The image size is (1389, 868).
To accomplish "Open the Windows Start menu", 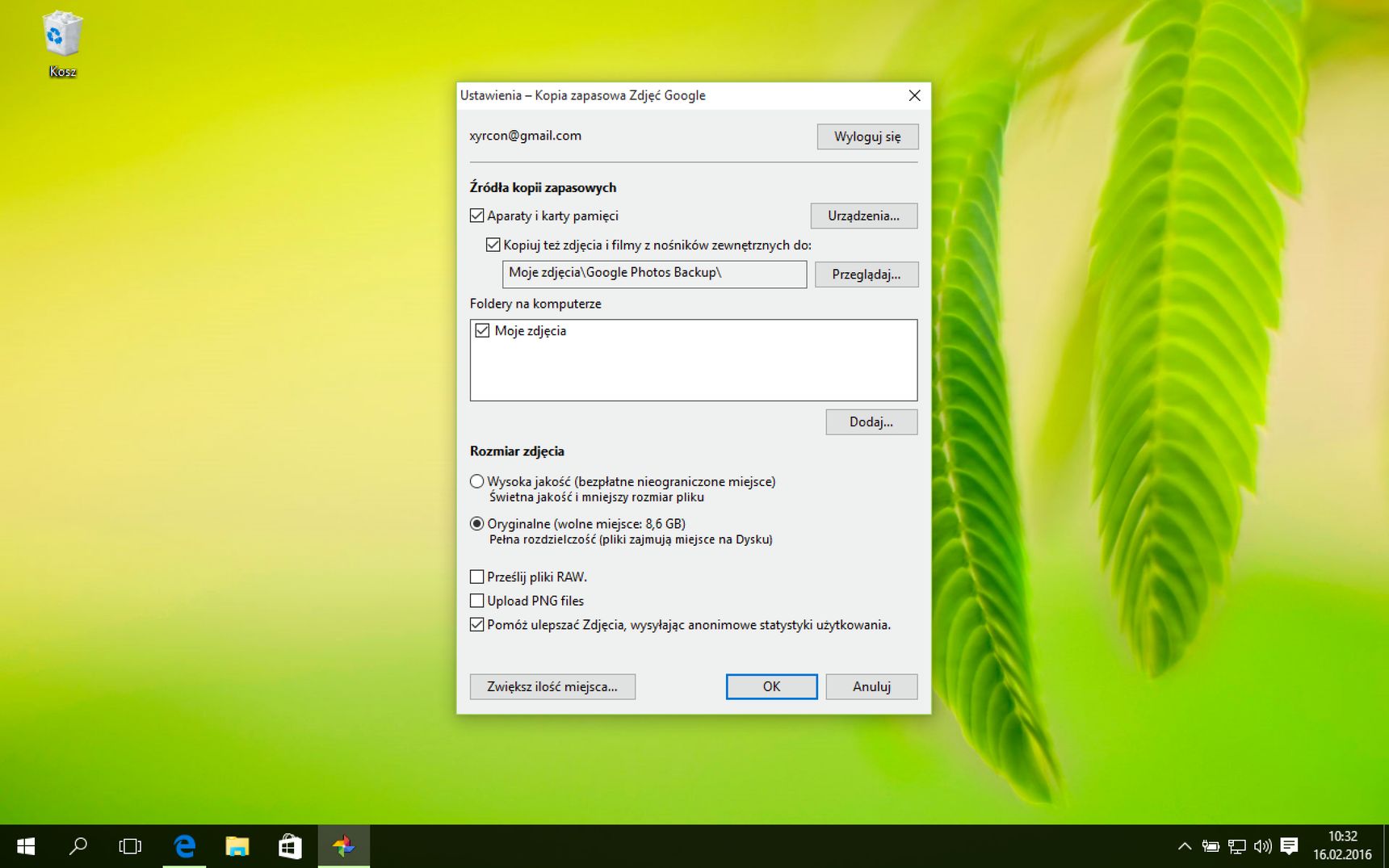I will tap(26, 846).
